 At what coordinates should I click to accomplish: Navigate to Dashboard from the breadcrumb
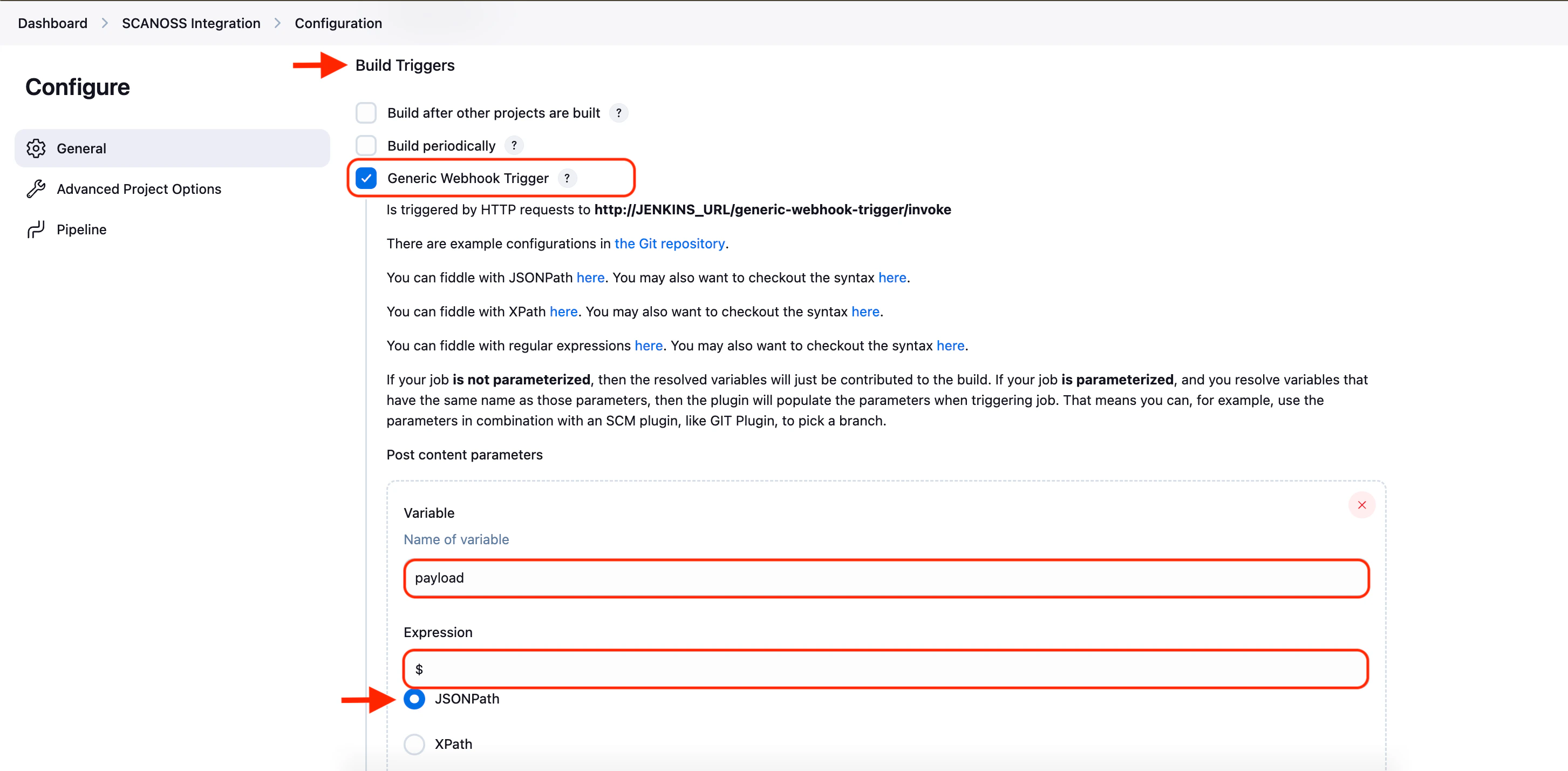(x=52, y=23)
